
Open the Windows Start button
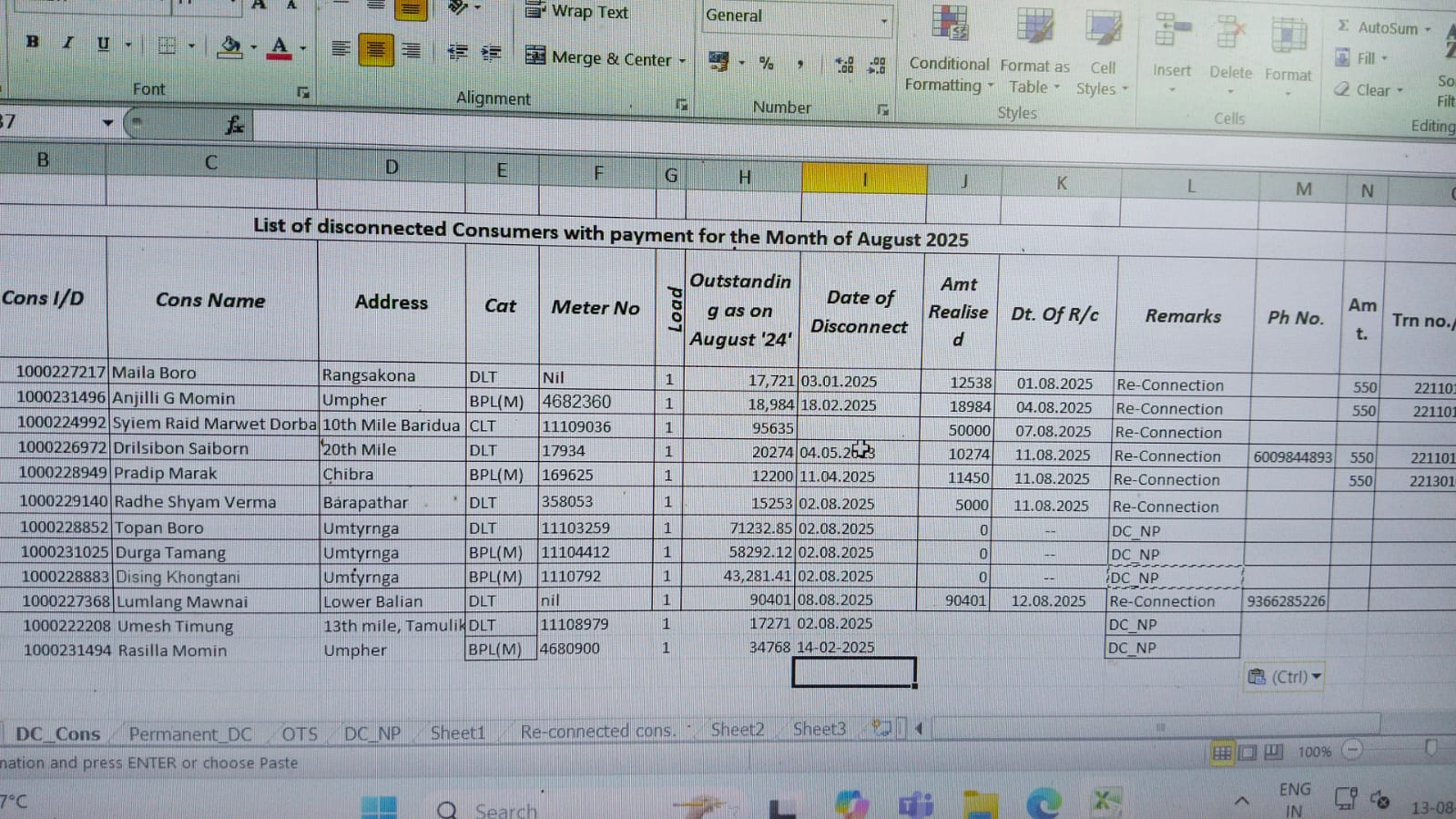pyautogui.click(x=379, y=807)
